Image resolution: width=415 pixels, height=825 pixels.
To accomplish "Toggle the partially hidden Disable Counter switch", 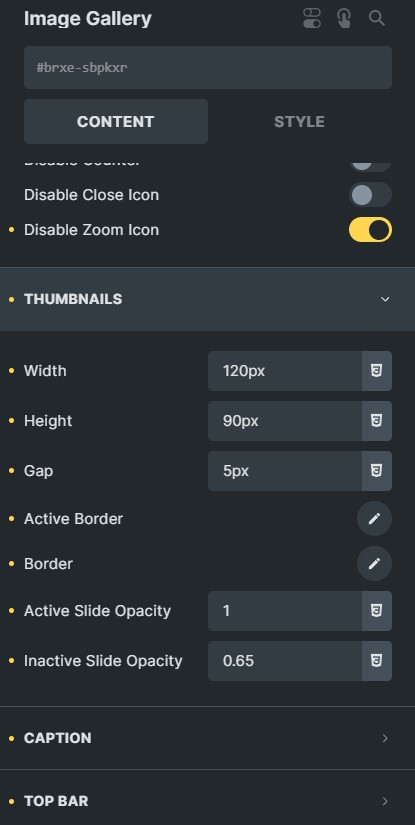I will pyautogui.click(x=370, y=165).
